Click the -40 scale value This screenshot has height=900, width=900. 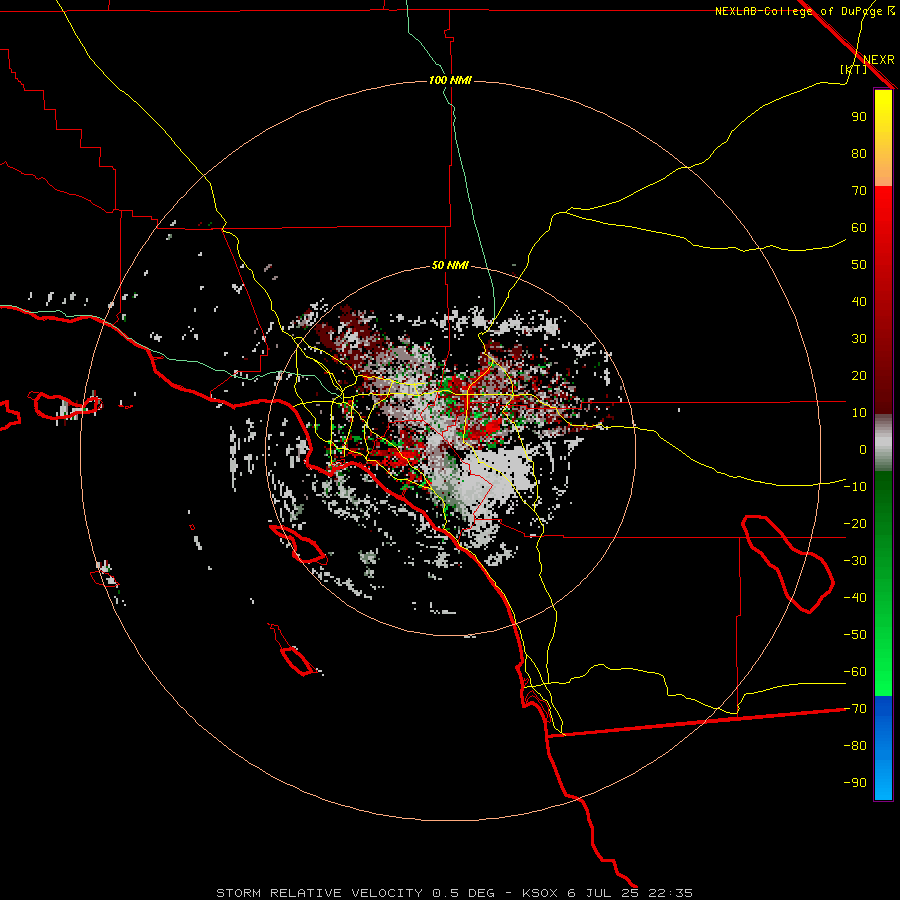coord(855,598)
